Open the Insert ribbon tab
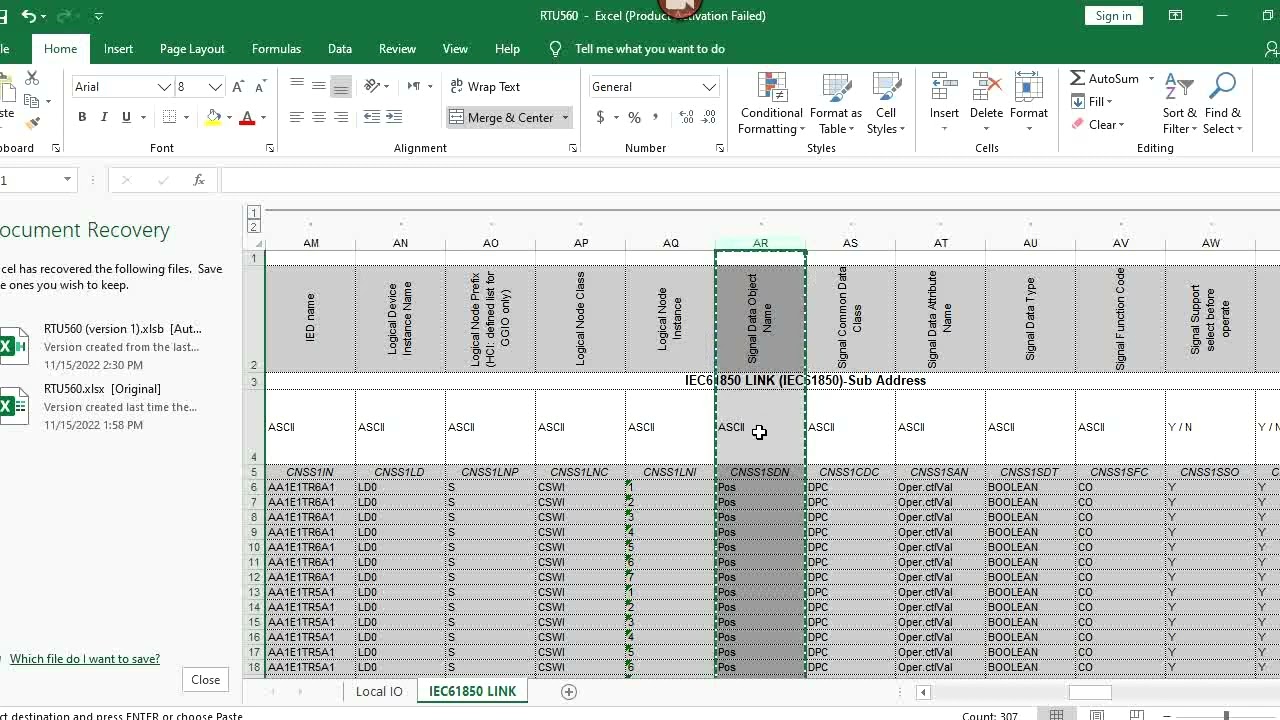Viewport: 1280px width, 720px height. 118,48
